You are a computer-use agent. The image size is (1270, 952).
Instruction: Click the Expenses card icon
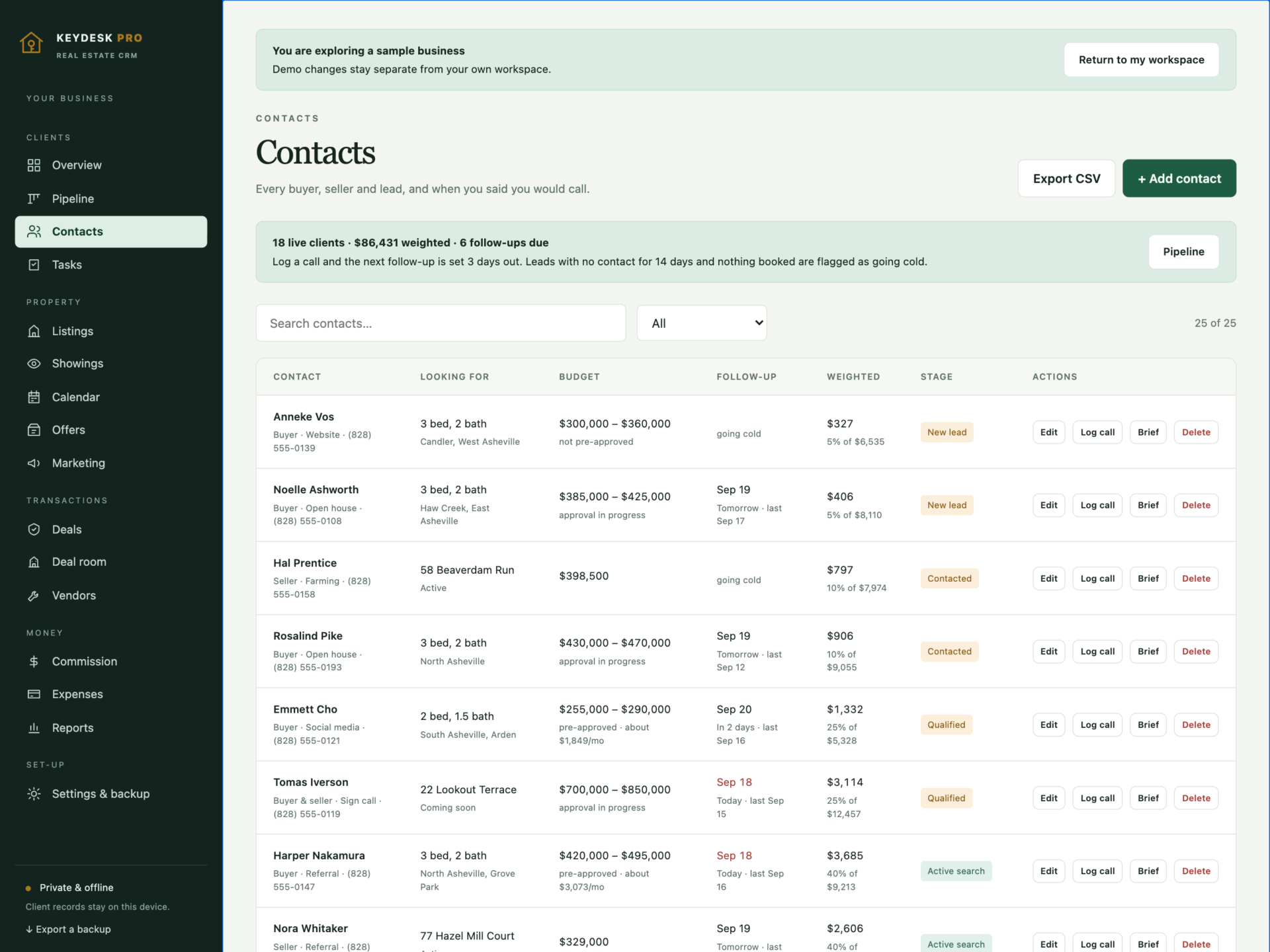[x=34, y=694]
